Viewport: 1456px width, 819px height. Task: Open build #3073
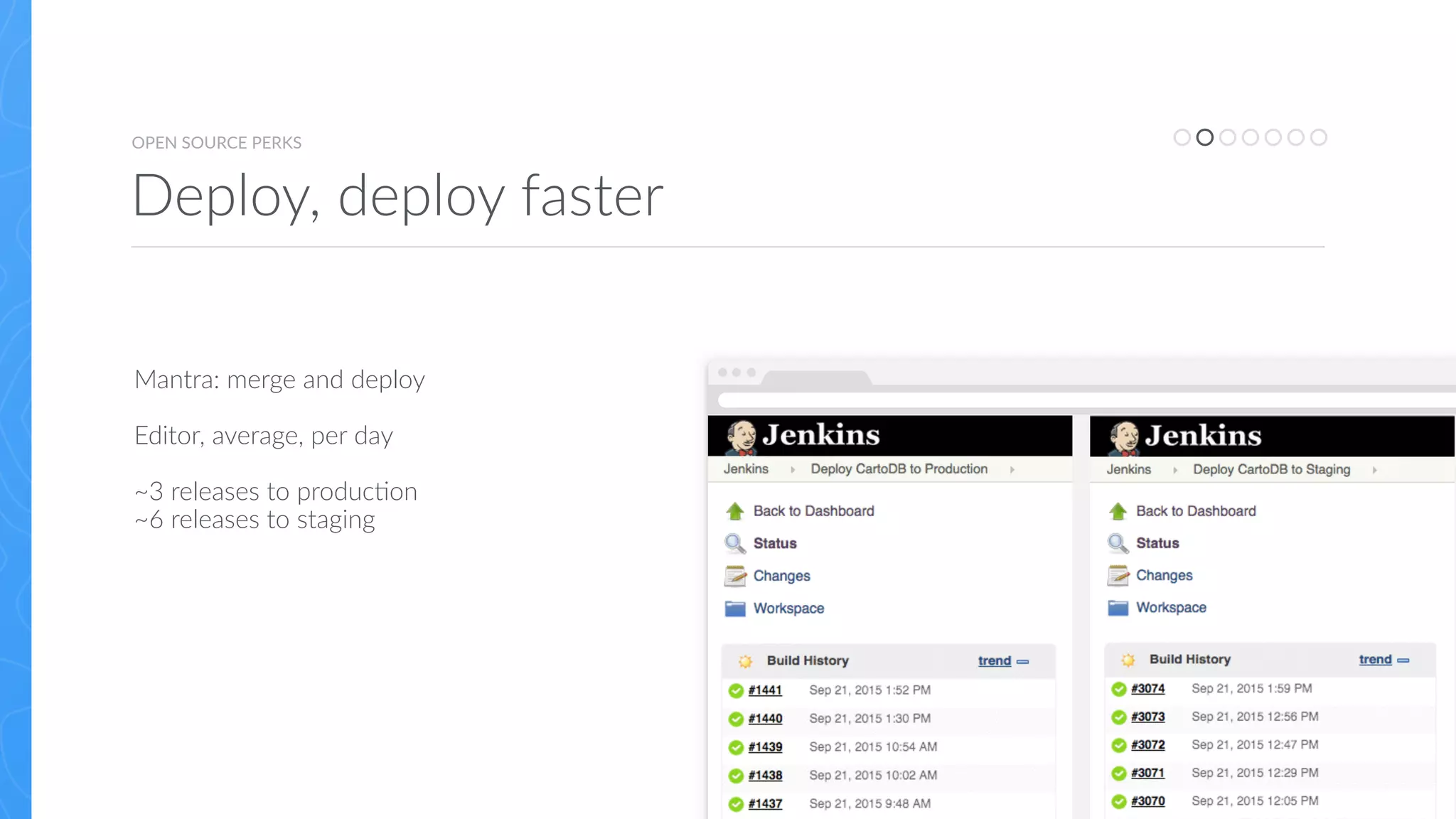(1148, 717)
